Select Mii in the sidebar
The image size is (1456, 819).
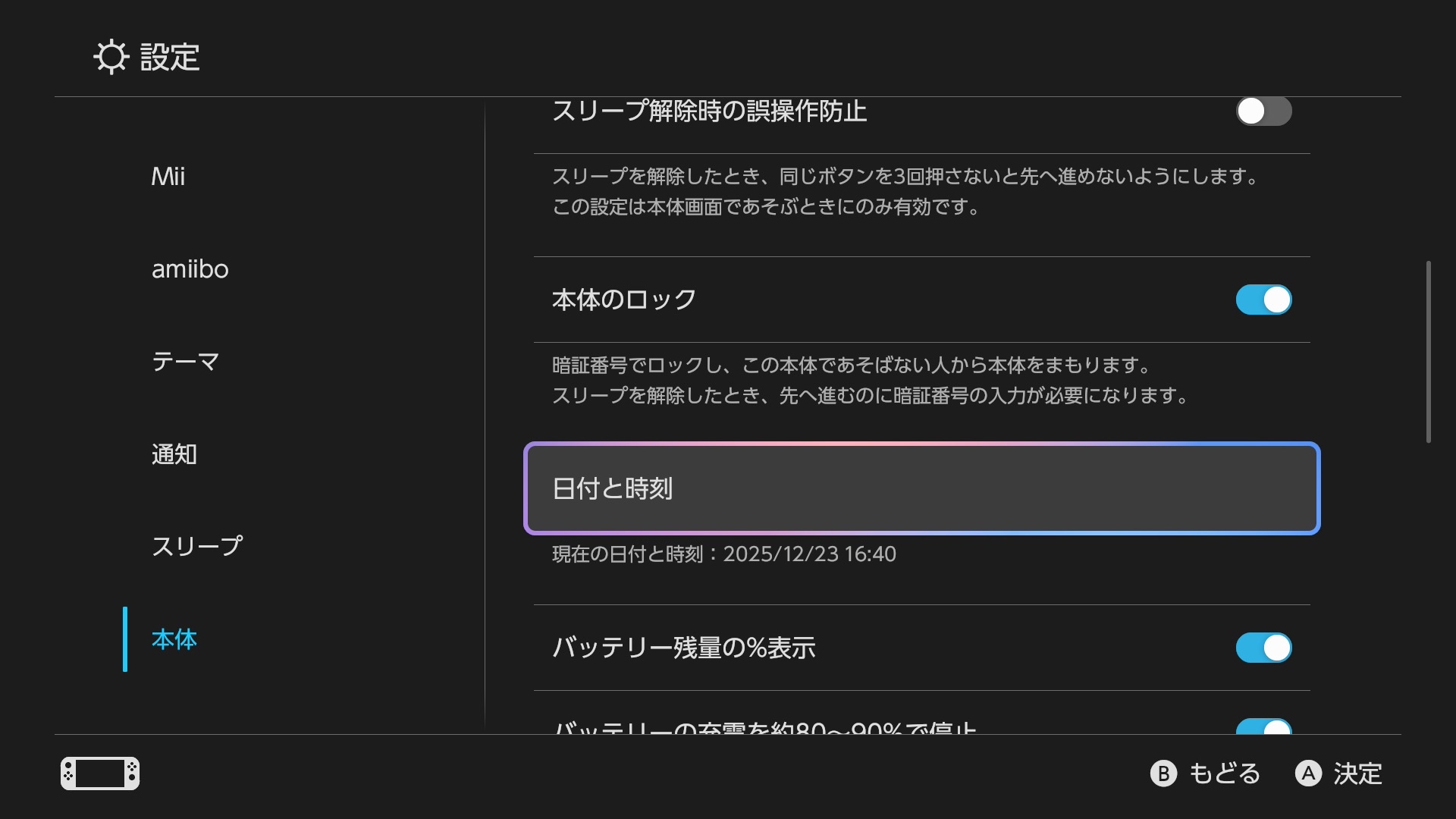point(168,177)
